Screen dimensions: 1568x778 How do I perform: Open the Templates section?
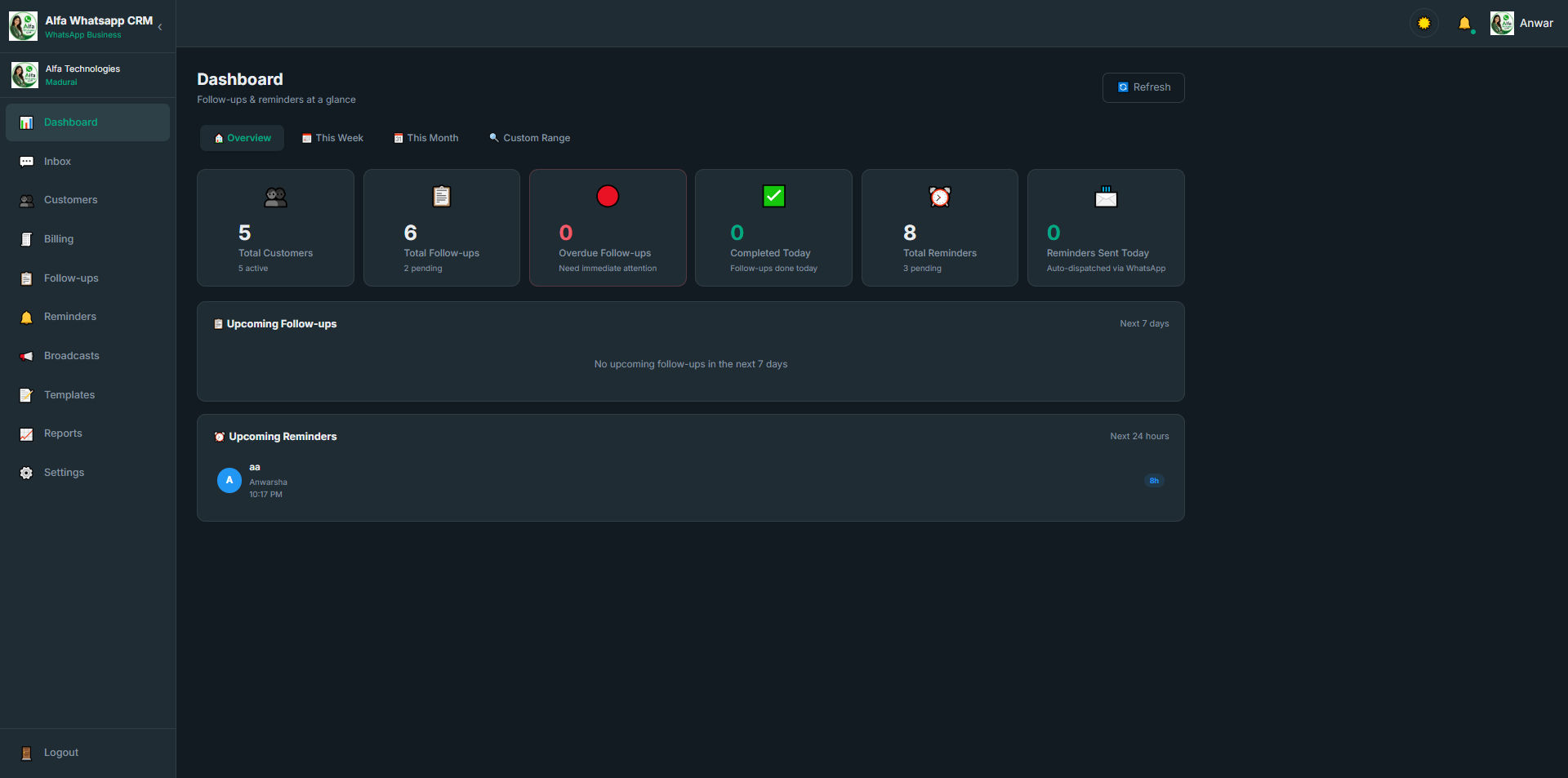[87, 395]
